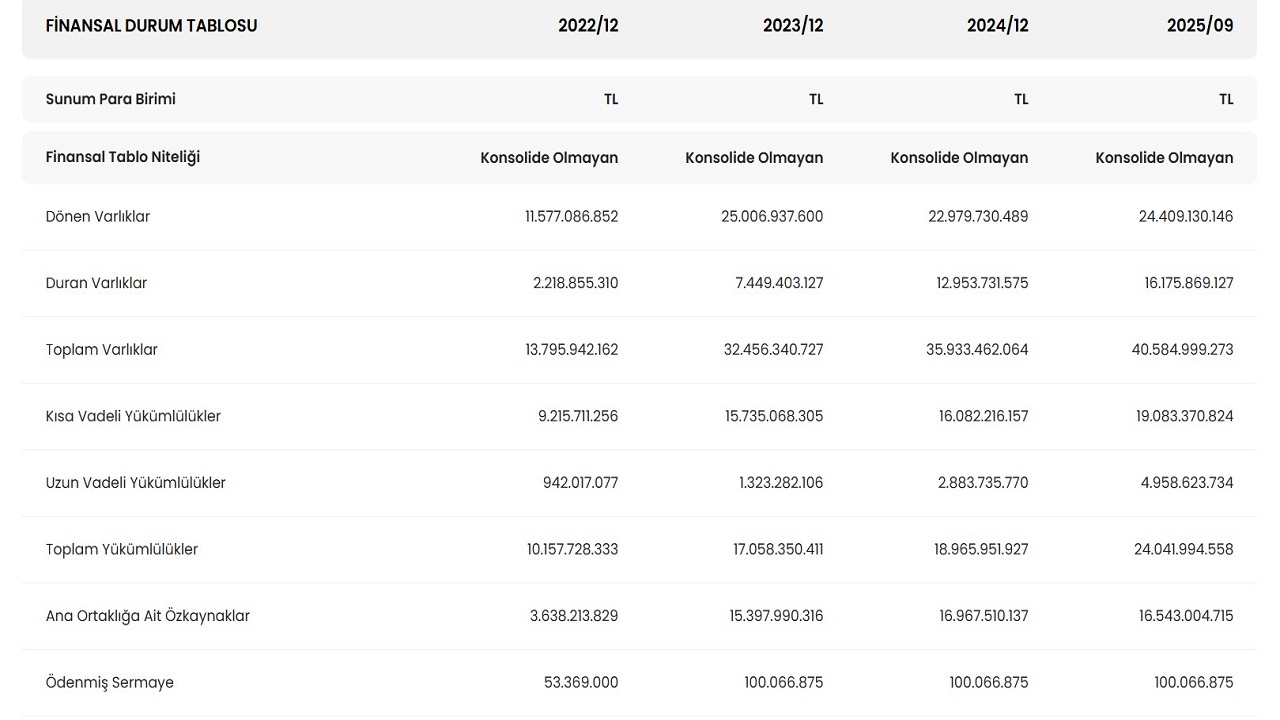Click the Duran Varlıklar row label
1280x720 pixels.
pyautogui.click(x=96, y=283)
